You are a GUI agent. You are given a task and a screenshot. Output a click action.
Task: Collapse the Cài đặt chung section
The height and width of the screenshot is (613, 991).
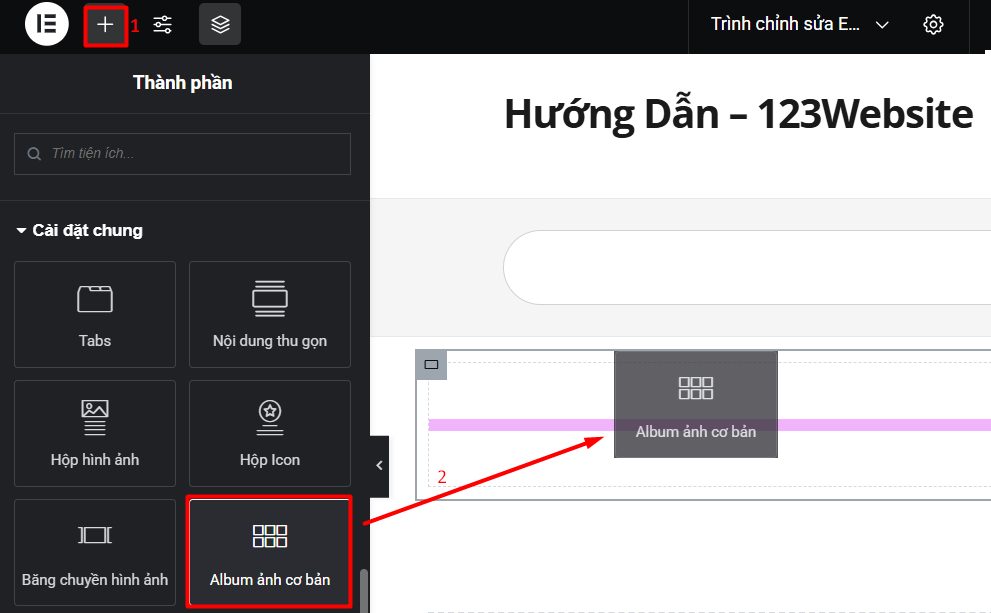[x=80, y=230]
